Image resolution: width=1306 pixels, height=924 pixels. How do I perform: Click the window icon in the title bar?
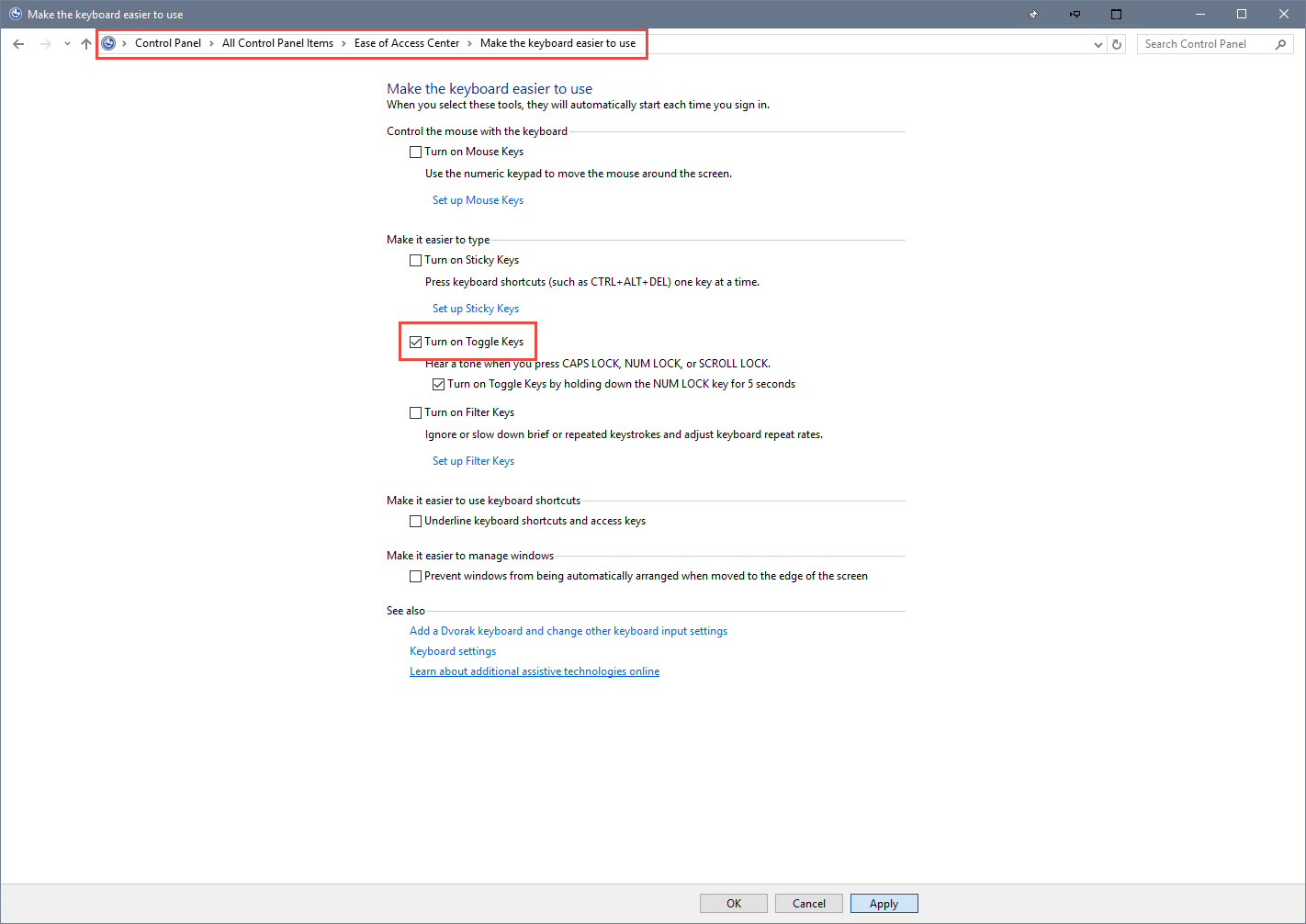tap(1116, 15)
